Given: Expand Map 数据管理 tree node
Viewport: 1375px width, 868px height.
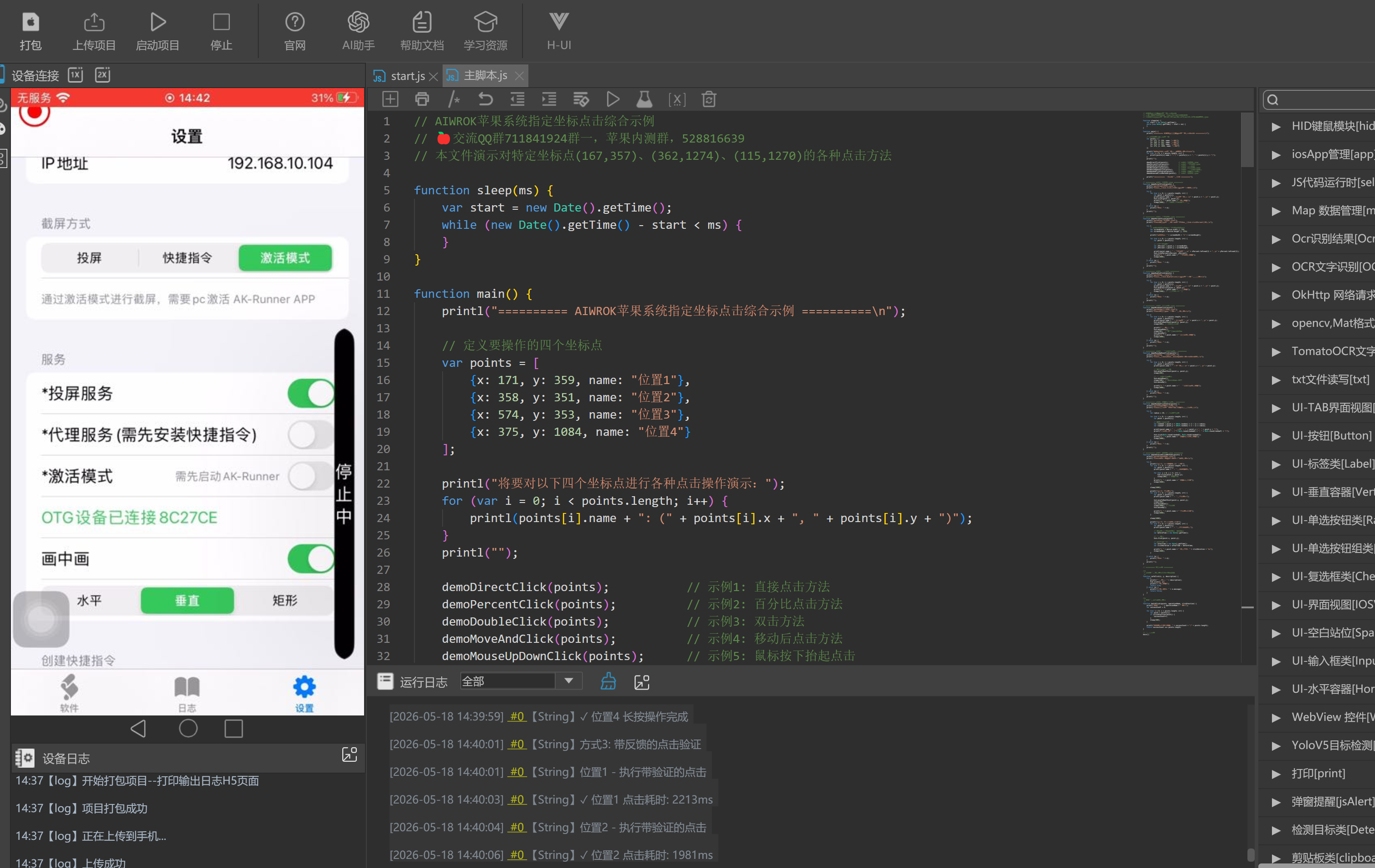Looking at the screenshot, I should tap(1276, 211).
